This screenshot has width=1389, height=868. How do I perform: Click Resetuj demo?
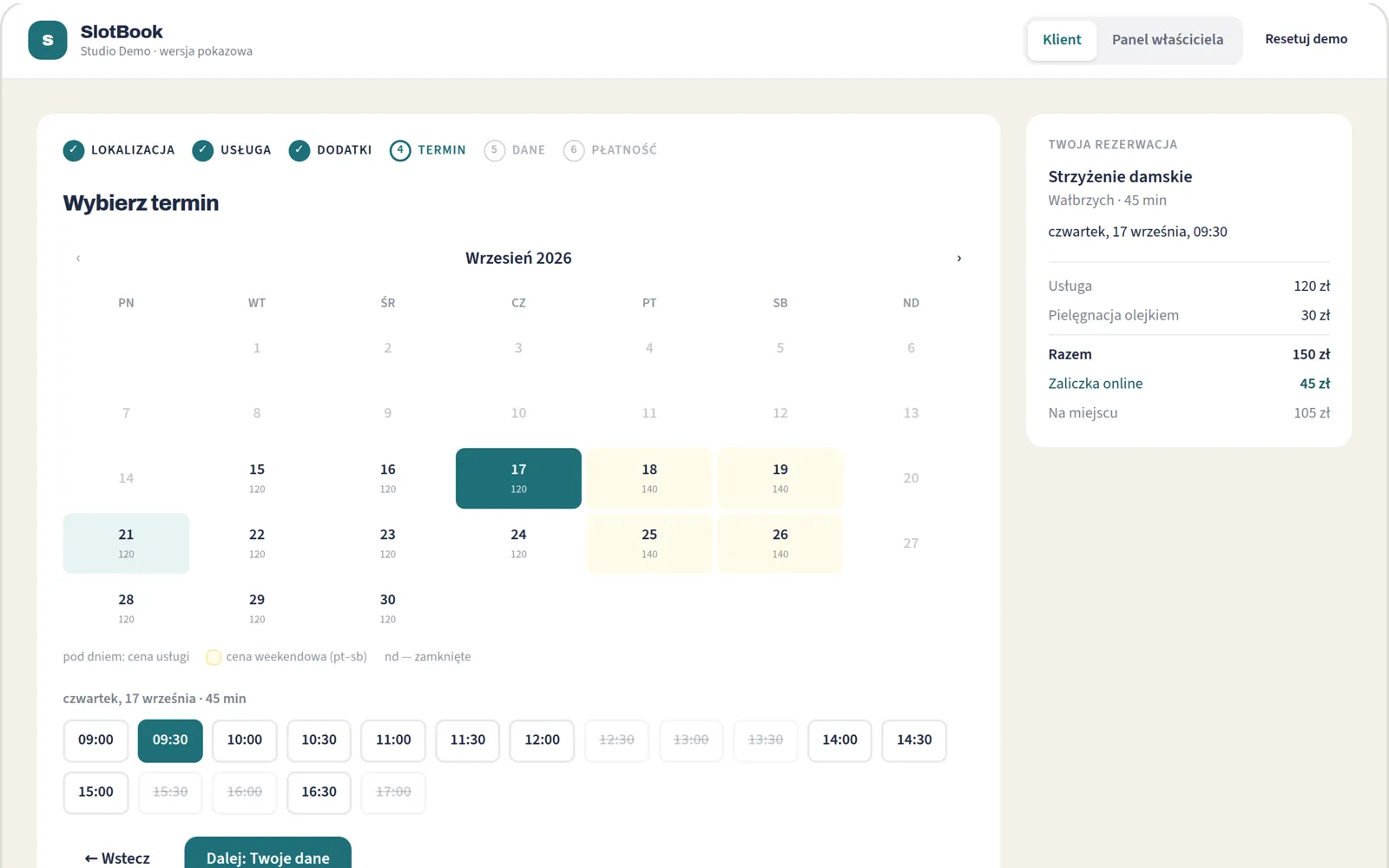(1306, 39)
